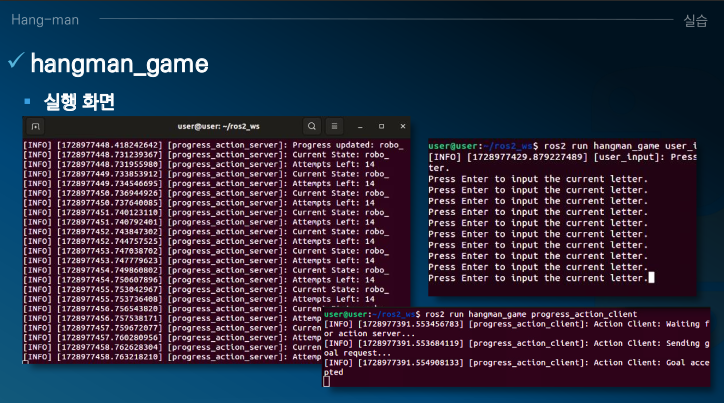Click the terminal title 'user@user: ~/ros2_ws'
The height and width of the screenshot is (403, 724).
point(218,126)
